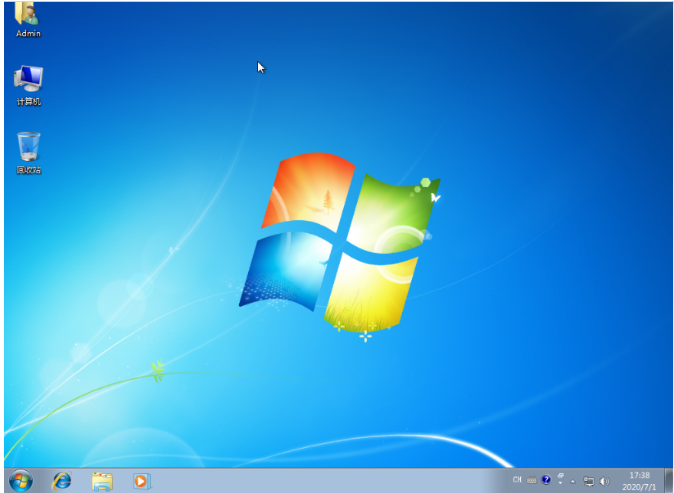Screen dimensions: 674x493
Task: Open the CH input language selector
Action: (x=517, y=481)
